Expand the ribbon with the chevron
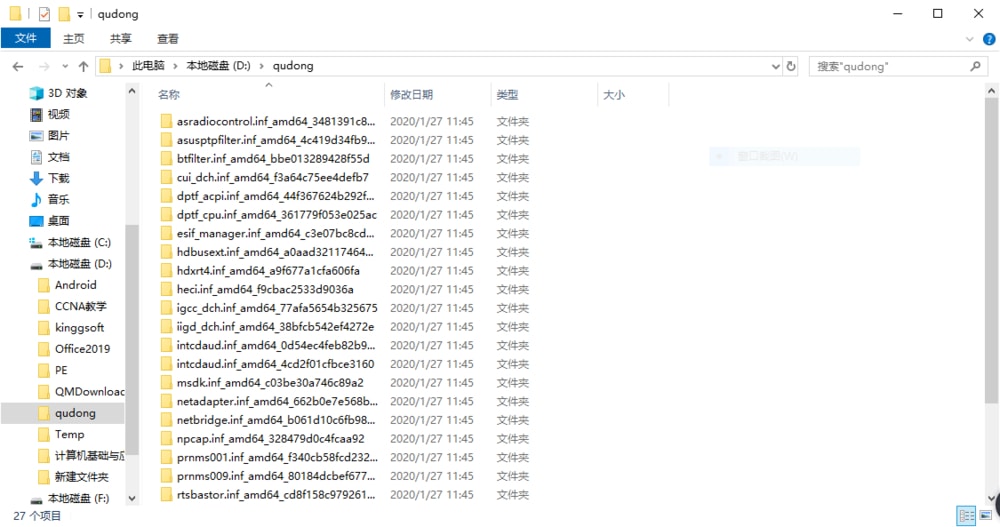Screen dimensions: 1000x527 (970, 39)
